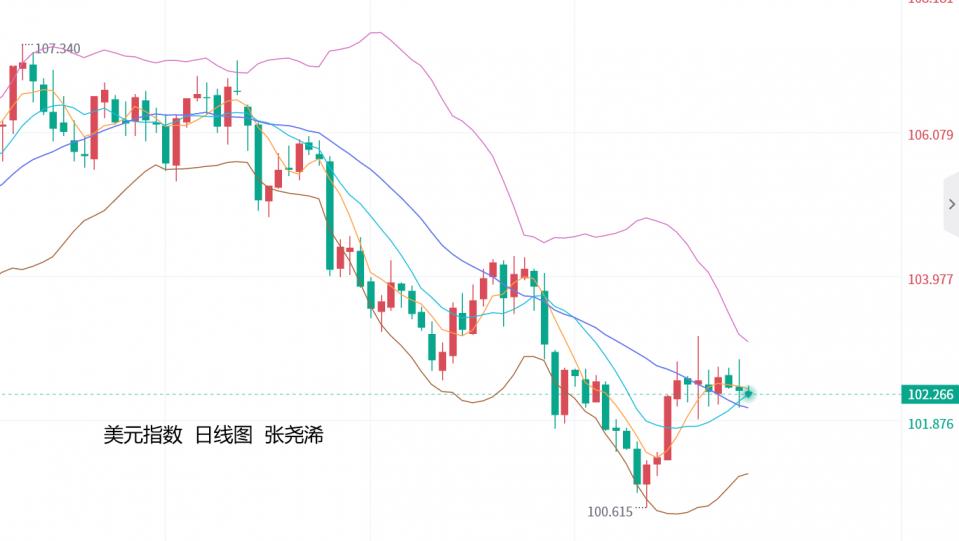This screenshot has height=541, width=959.
Task: Click the pink upper band's right end
Action: (746, 342)
